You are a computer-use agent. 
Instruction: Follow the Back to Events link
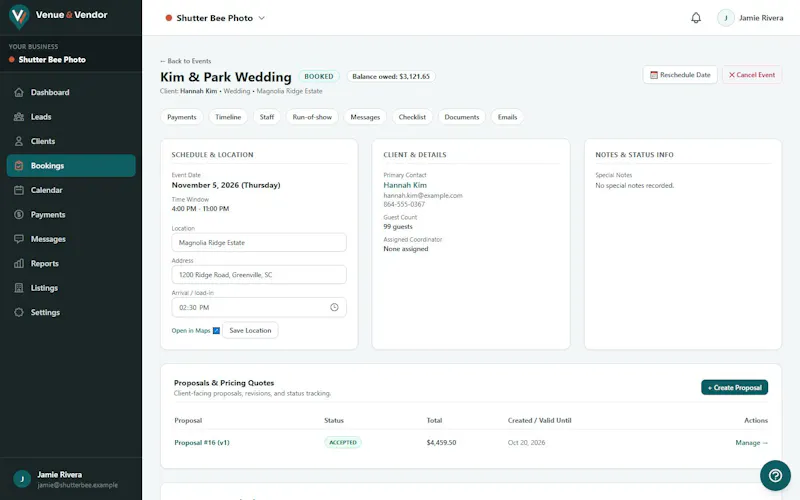point(185,61)
